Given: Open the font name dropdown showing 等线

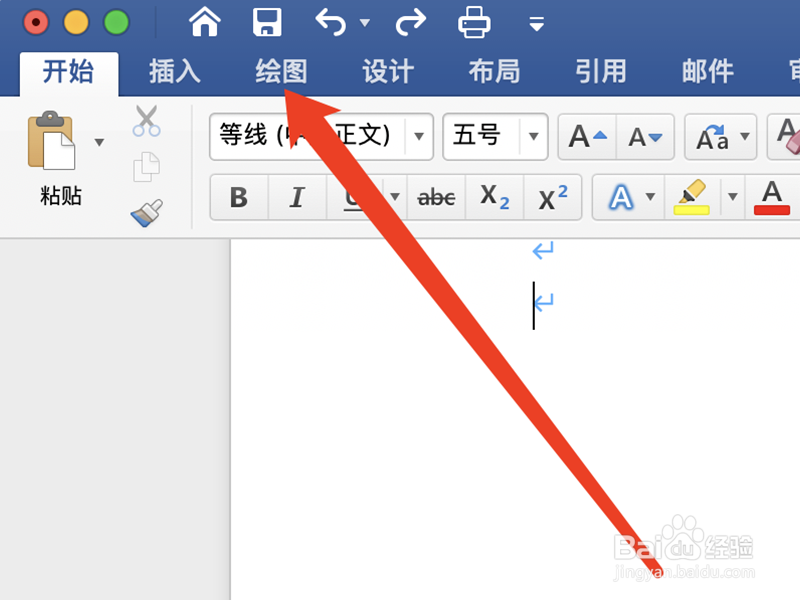Looking at the screenshot, I should click(419, 138).
